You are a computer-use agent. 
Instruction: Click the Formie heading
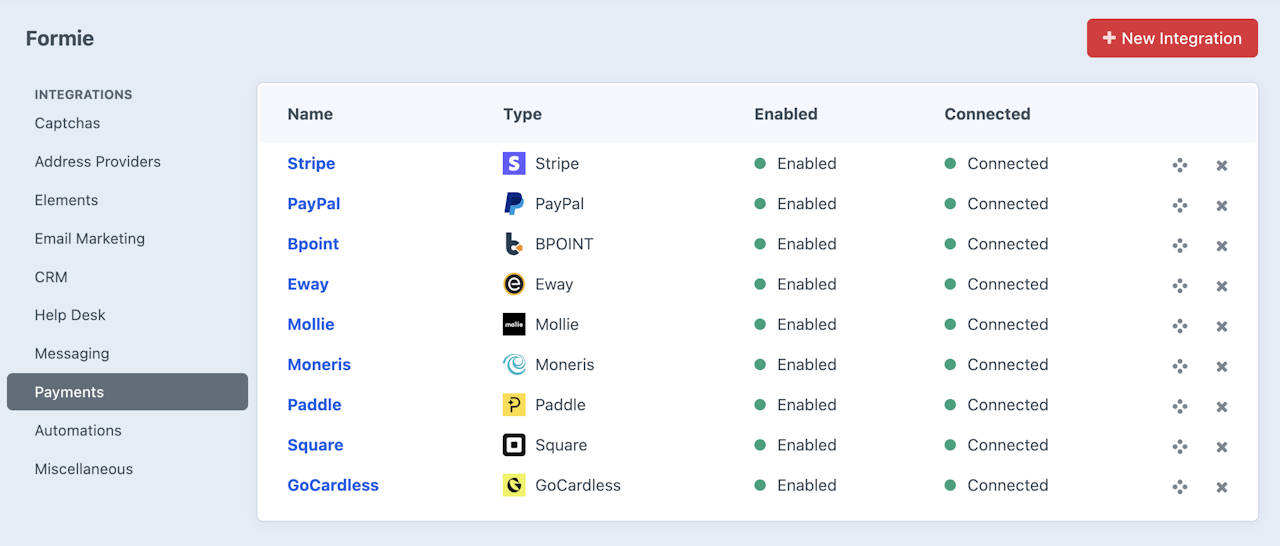click(60, 38)
